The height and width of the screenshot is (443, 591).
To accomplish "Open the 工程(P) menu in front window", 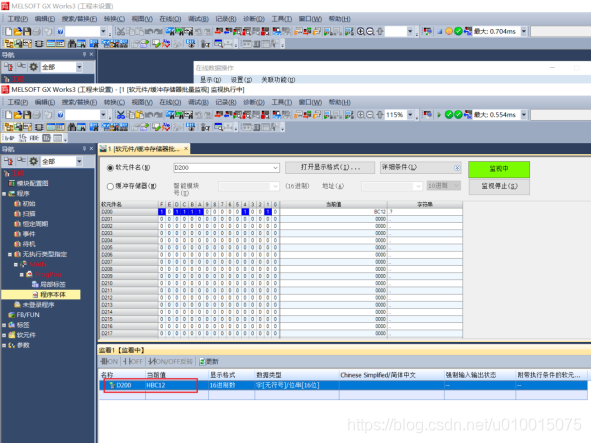I will [18, 102].
